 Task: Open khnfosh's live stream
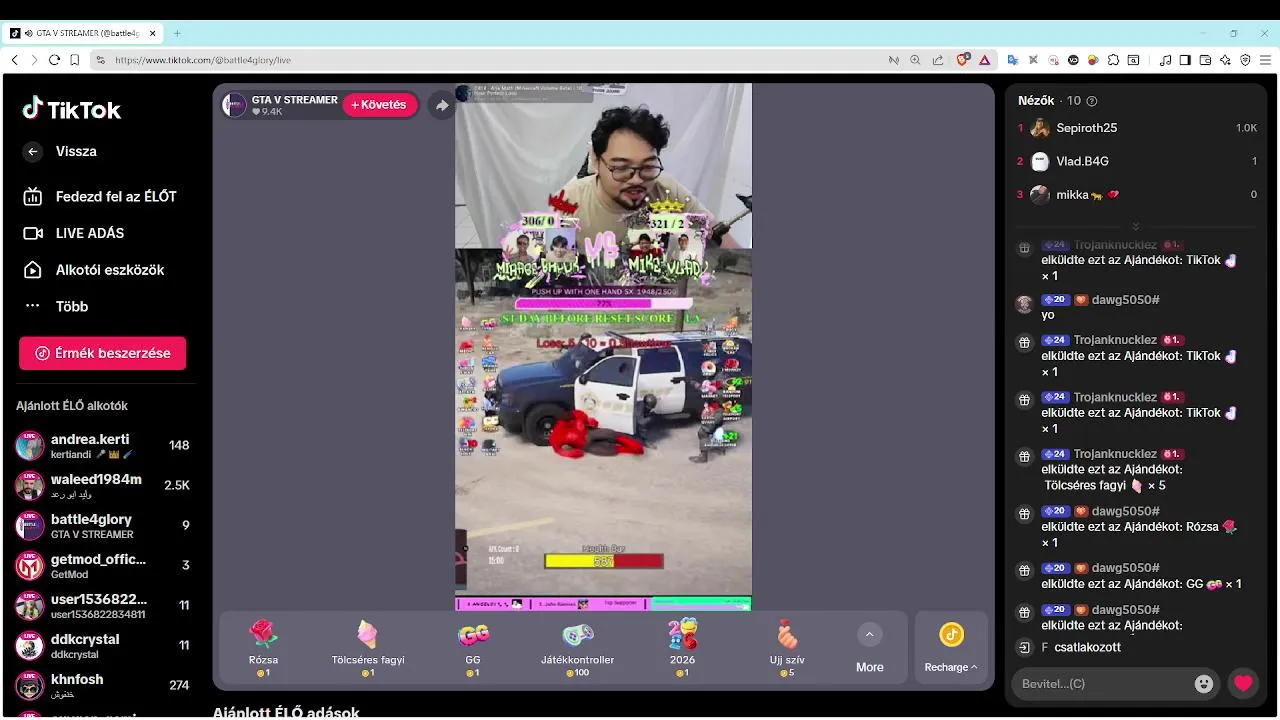(x=102, y=685)
